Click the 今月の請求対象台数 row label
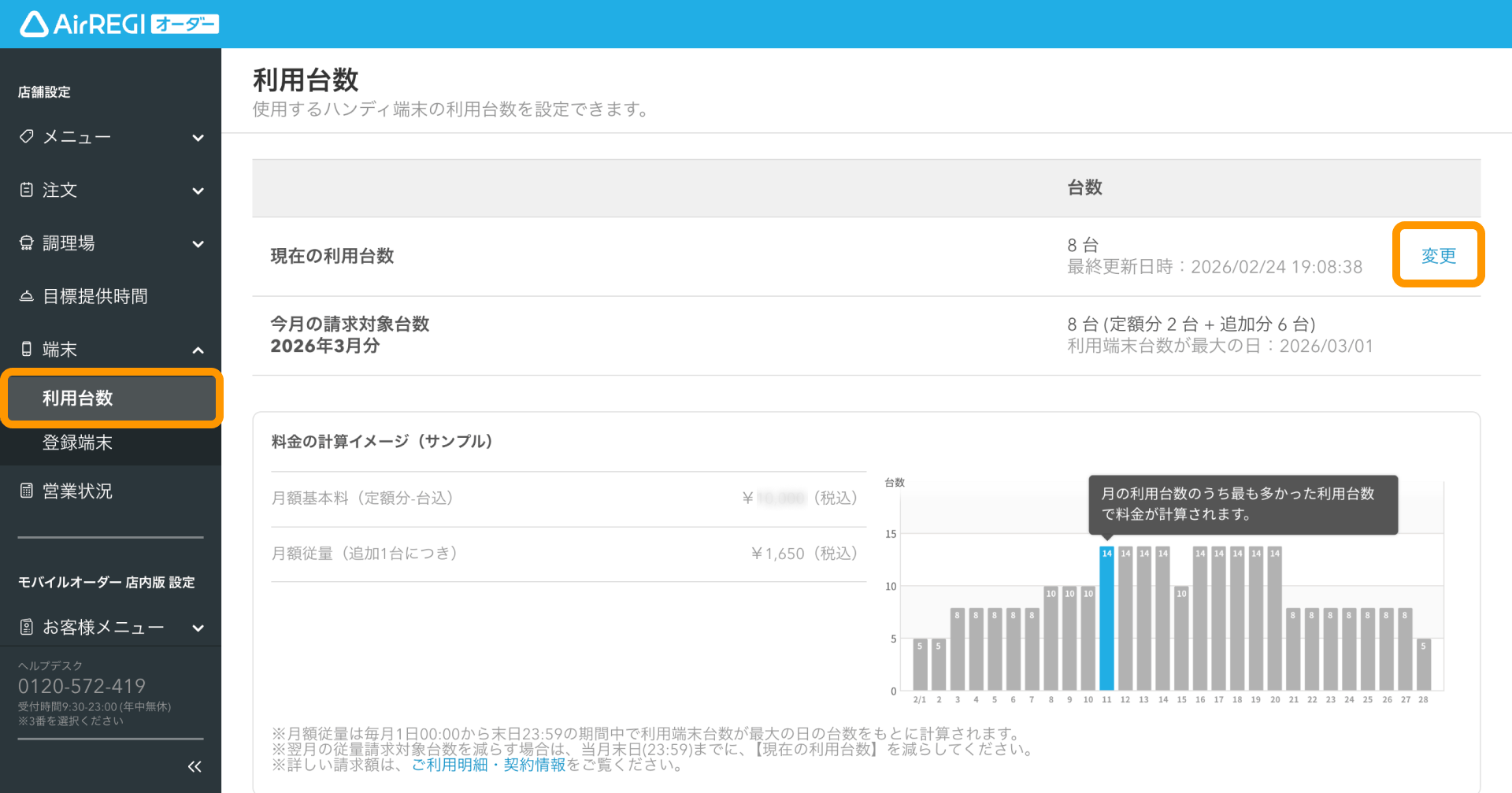This screenshot has width=1512, height=793. click(x=350, y=335)
